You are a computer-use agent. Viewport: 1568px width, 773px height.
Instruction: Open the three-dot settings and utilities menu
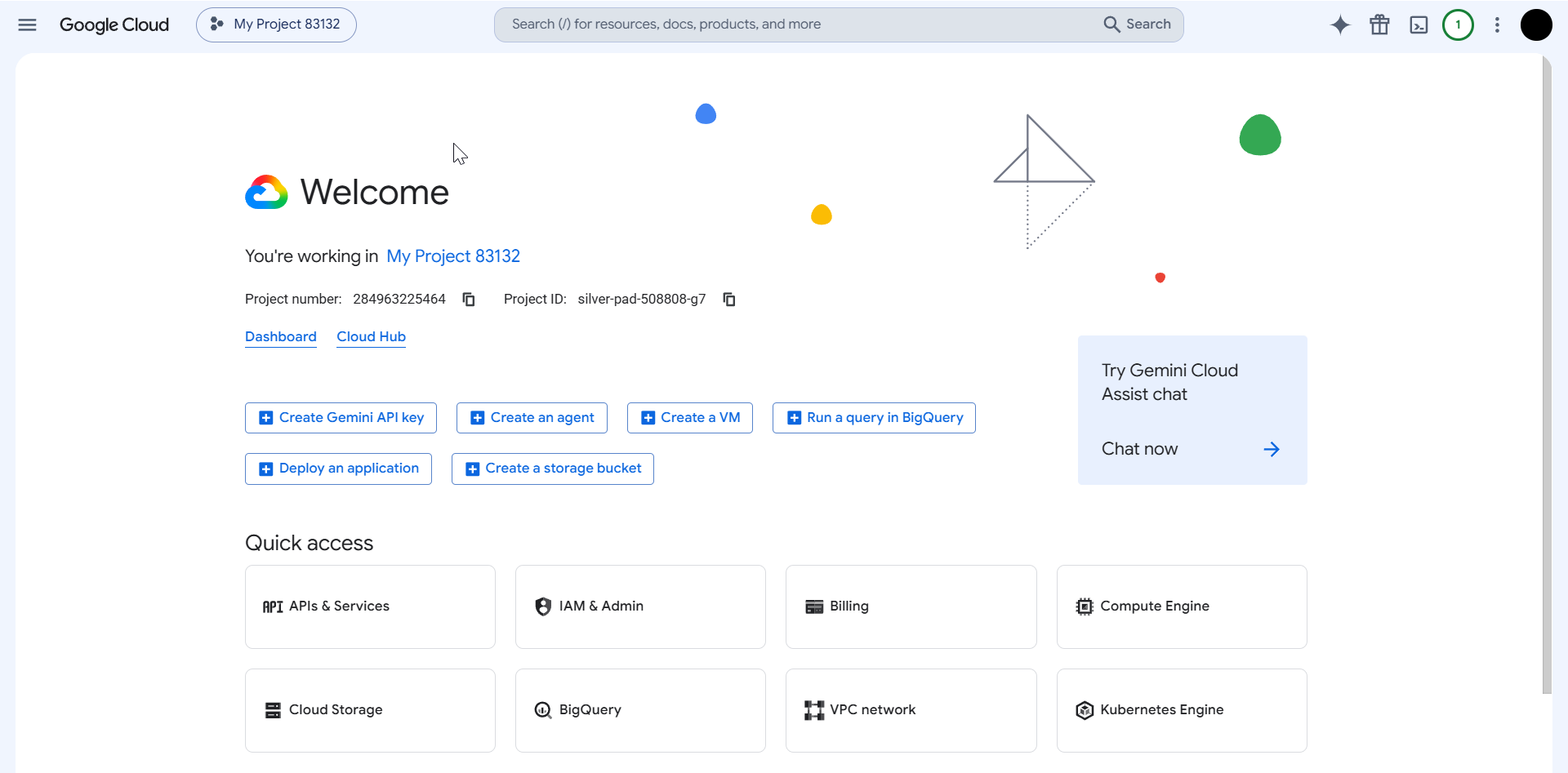pos(1497,24)
